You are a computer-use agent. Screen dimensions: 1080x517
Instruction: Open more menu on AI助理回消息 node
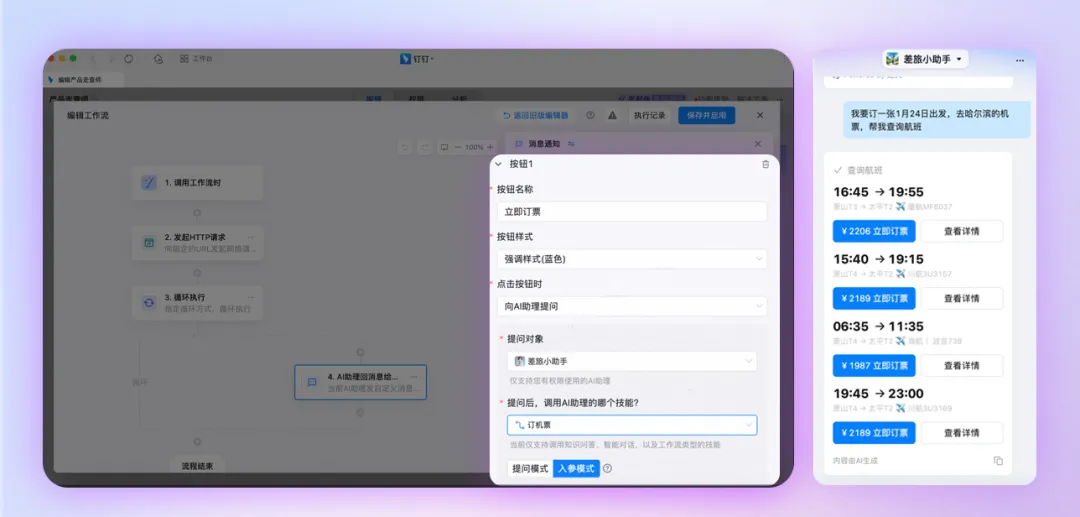point(414,377)
